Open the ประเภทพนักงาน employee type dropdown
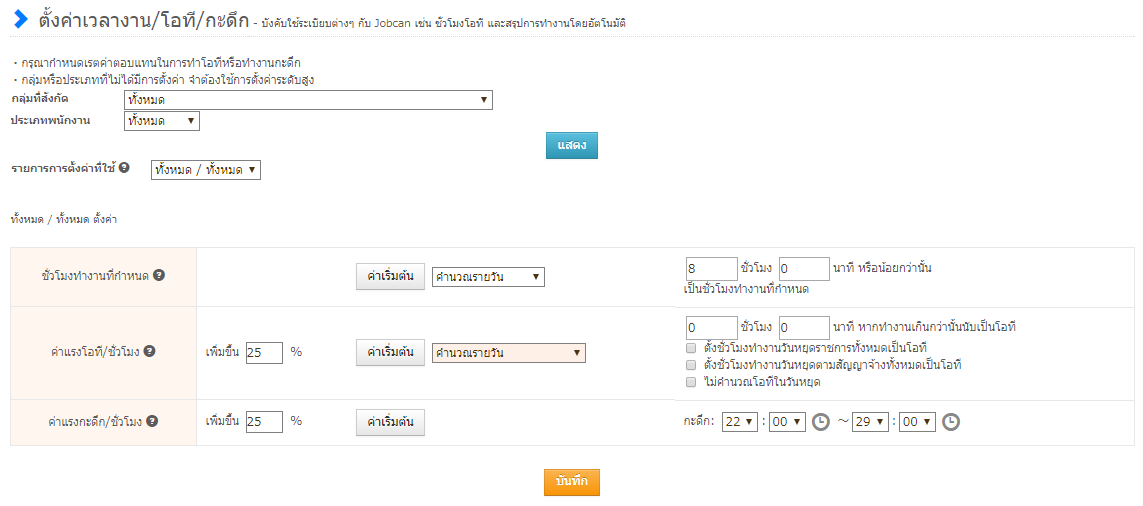Viewport: 1143px width, 506px height. (162, 121)
